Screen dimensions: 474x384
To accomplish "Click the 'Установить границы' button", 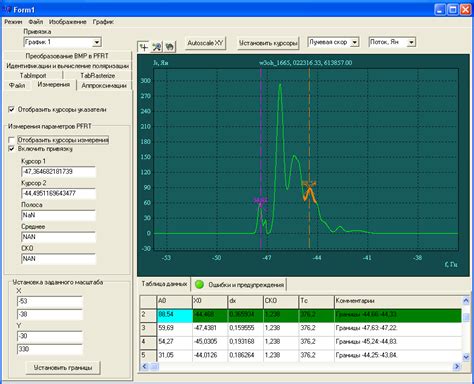I will [x=63, y=368].
